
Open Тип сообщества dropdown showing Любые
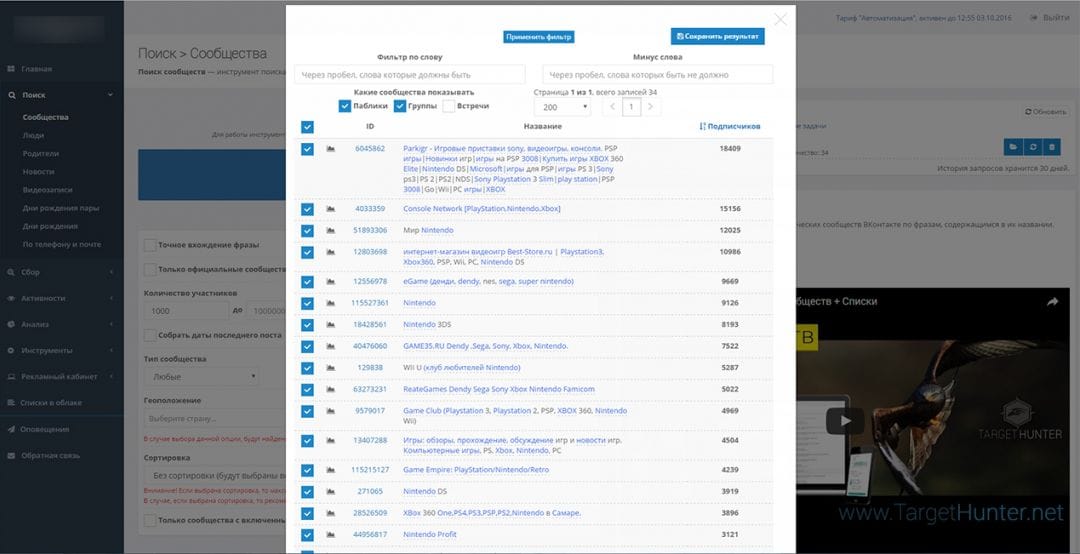pyautogui.click(x=200, y=377)
